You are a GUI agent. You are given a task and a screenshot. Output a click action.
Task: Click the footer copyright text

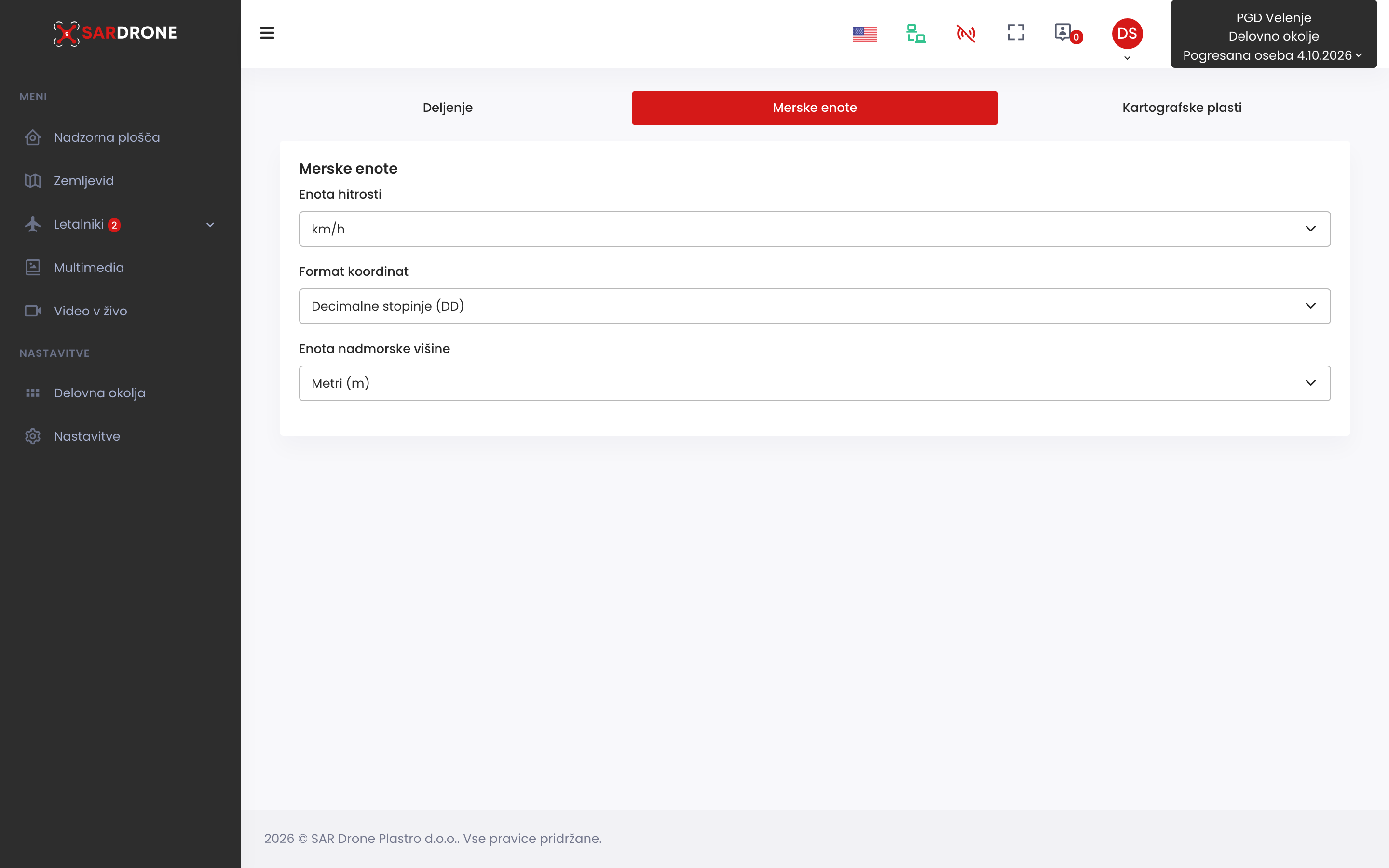coord(433,839)
